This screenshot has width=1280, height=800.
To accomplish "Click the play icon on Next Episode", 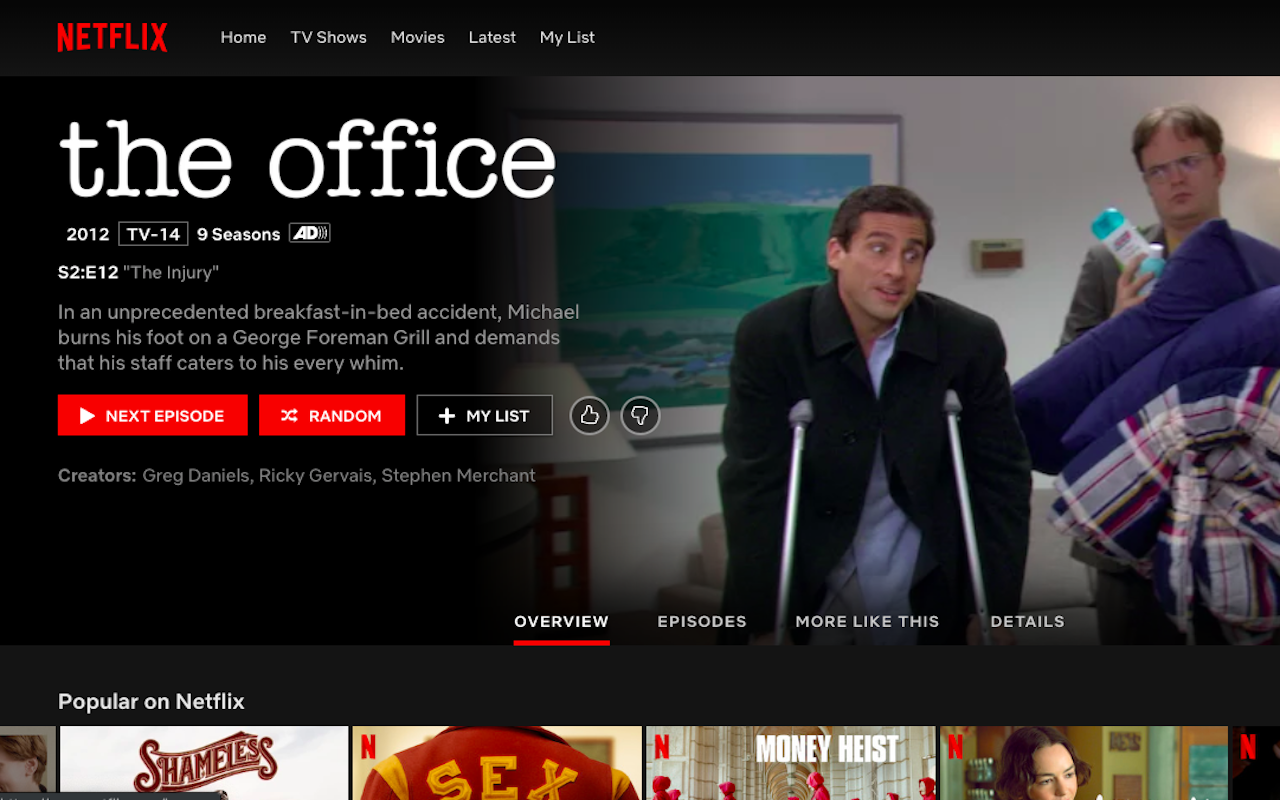I will [88, 415].
